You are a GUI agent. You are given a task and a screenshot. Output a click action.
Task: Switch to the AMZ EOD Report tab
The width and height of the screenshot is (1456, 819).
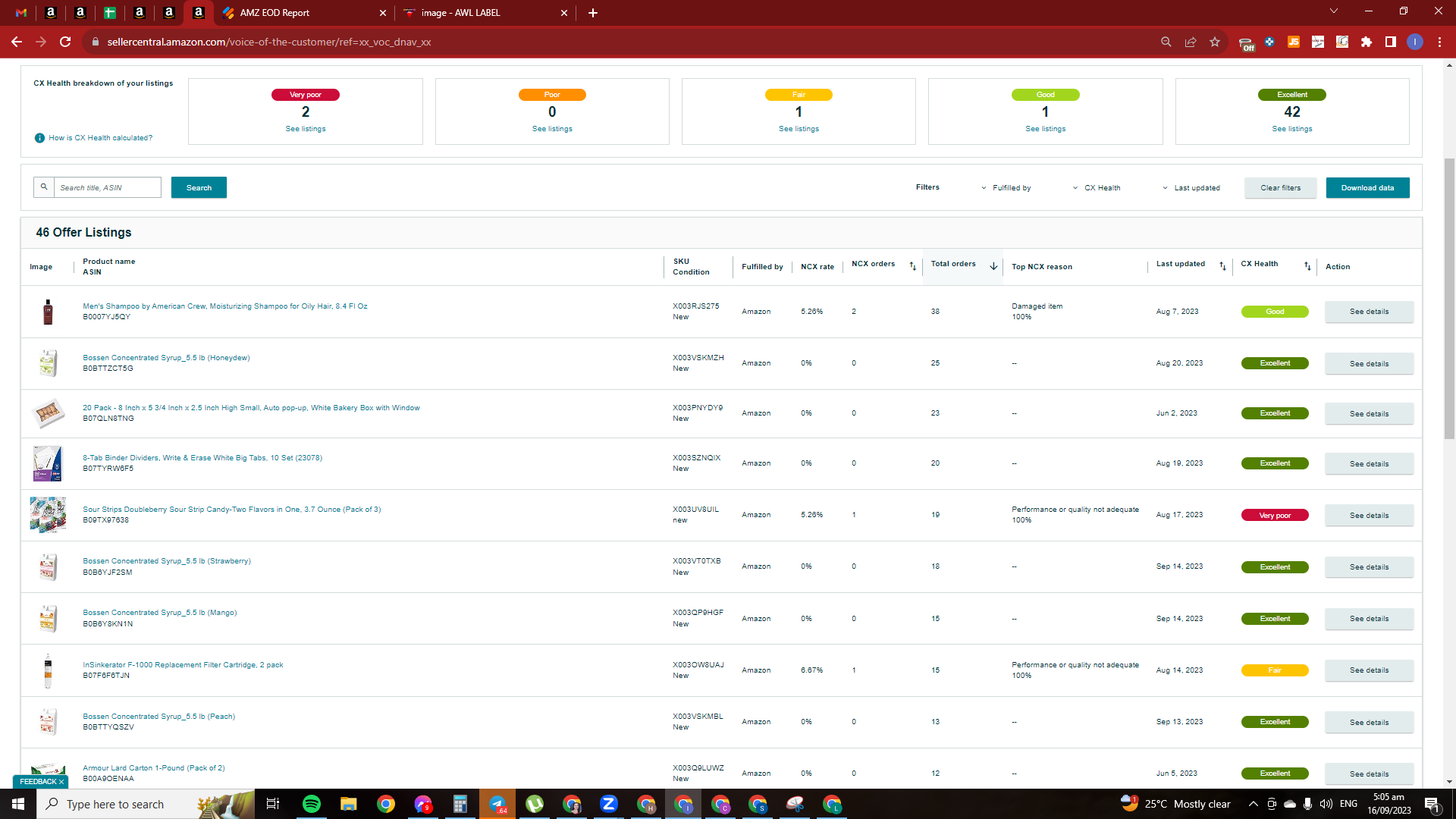[303, 13]
